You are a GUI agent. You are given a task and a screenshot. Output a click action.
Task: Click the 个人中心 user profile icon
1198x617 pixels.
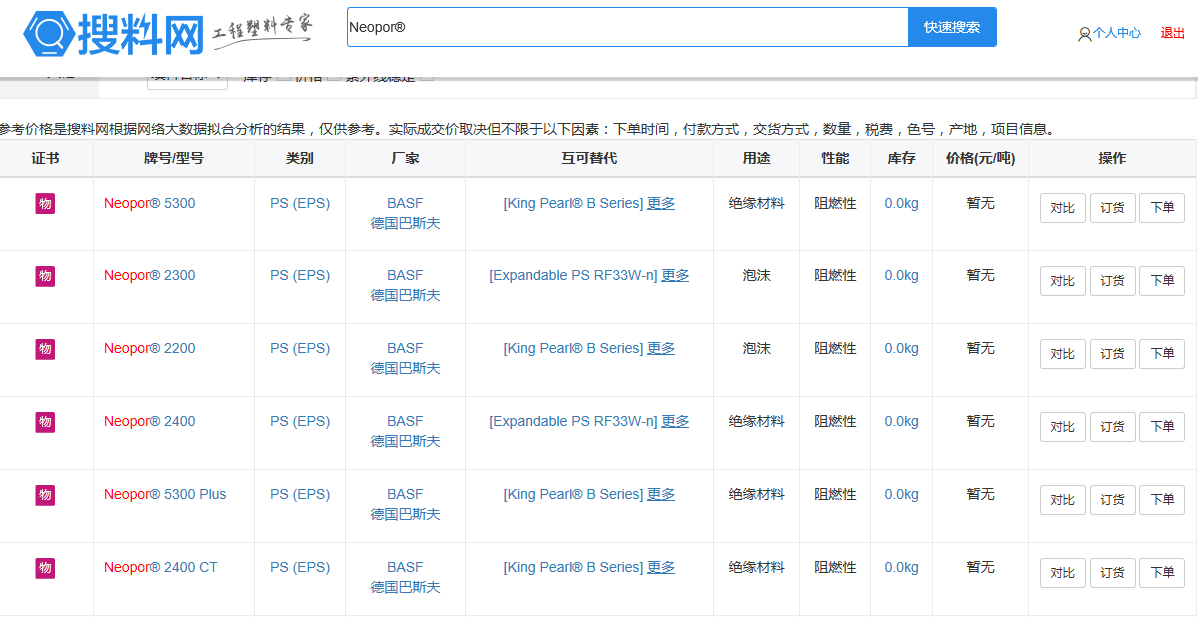pyautogui.click(x=1084, y=34)
